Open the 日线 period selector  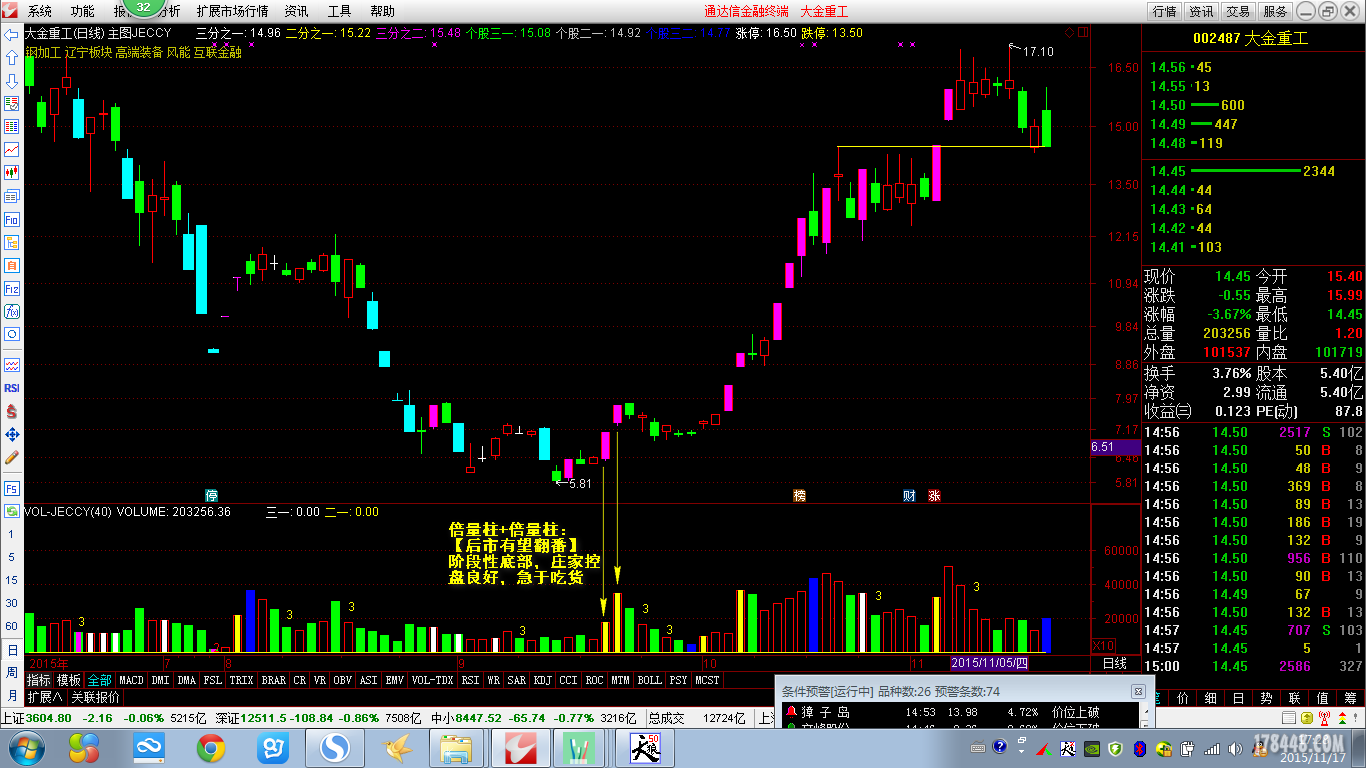pos(1114,663)
